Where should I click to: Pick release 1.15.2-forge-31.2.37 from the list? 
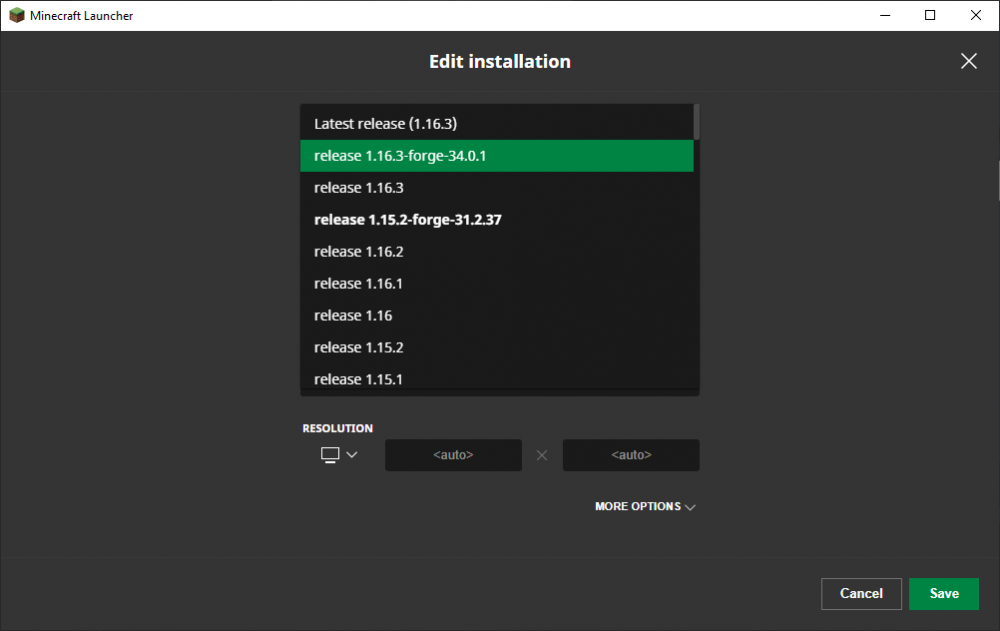(407, 220)
